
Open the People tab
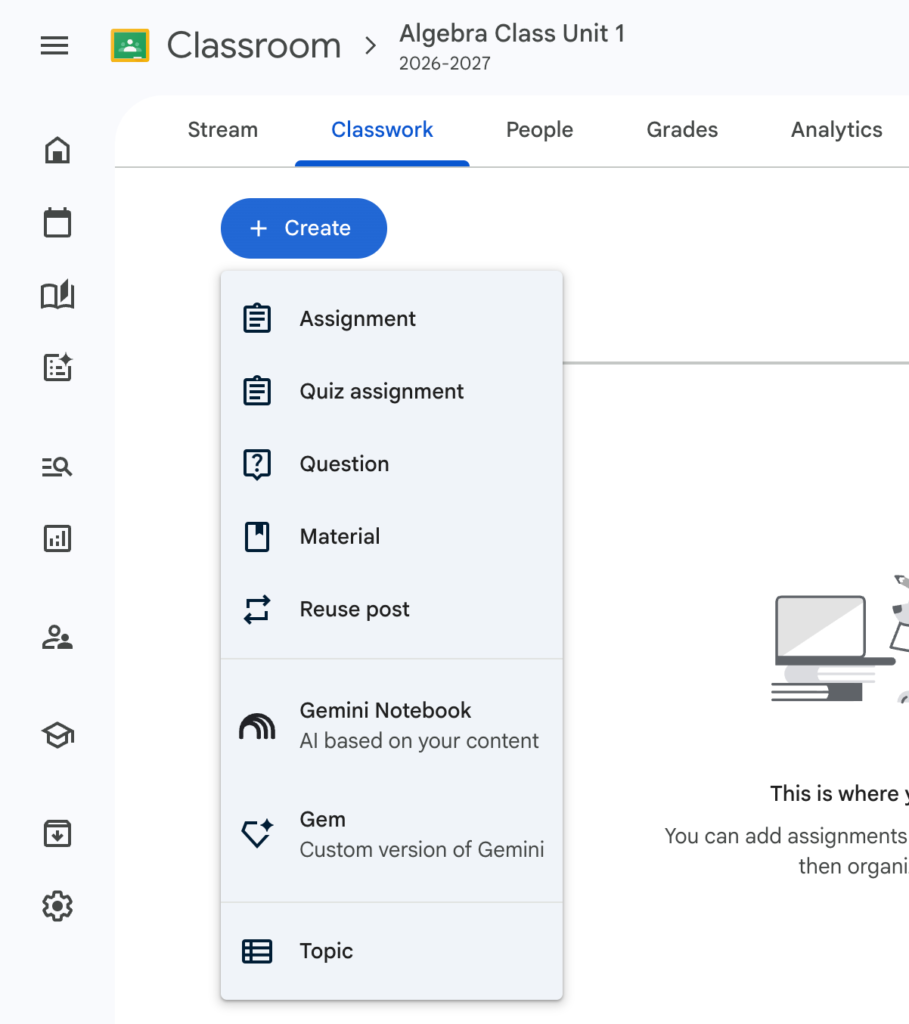pos(539,129)
